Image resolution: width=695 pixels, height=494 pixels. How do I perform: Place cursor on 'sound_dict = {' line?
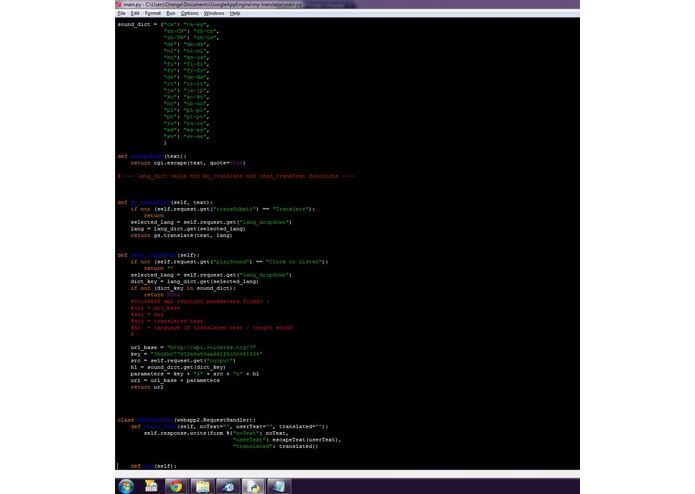(x=163, y=24)
